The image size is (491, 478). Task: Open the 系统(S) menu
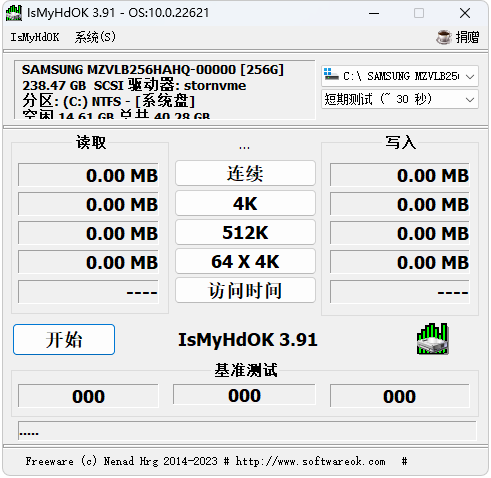[x=95, y=37]
